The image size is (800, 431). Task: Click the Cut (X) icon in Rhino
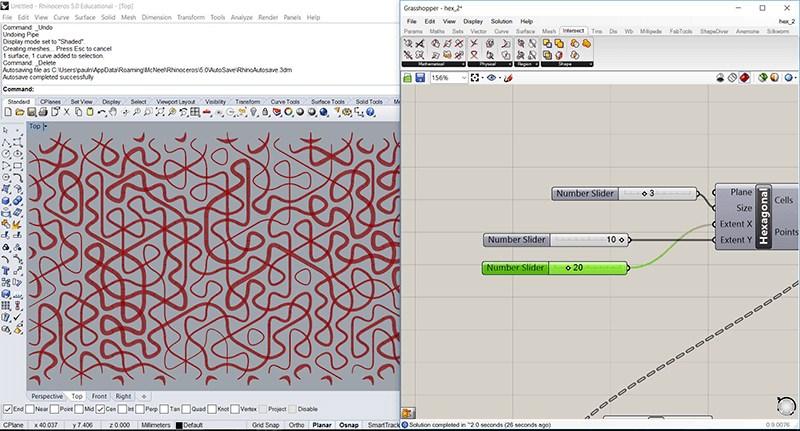pyautogui.click(x=66, y=112)
